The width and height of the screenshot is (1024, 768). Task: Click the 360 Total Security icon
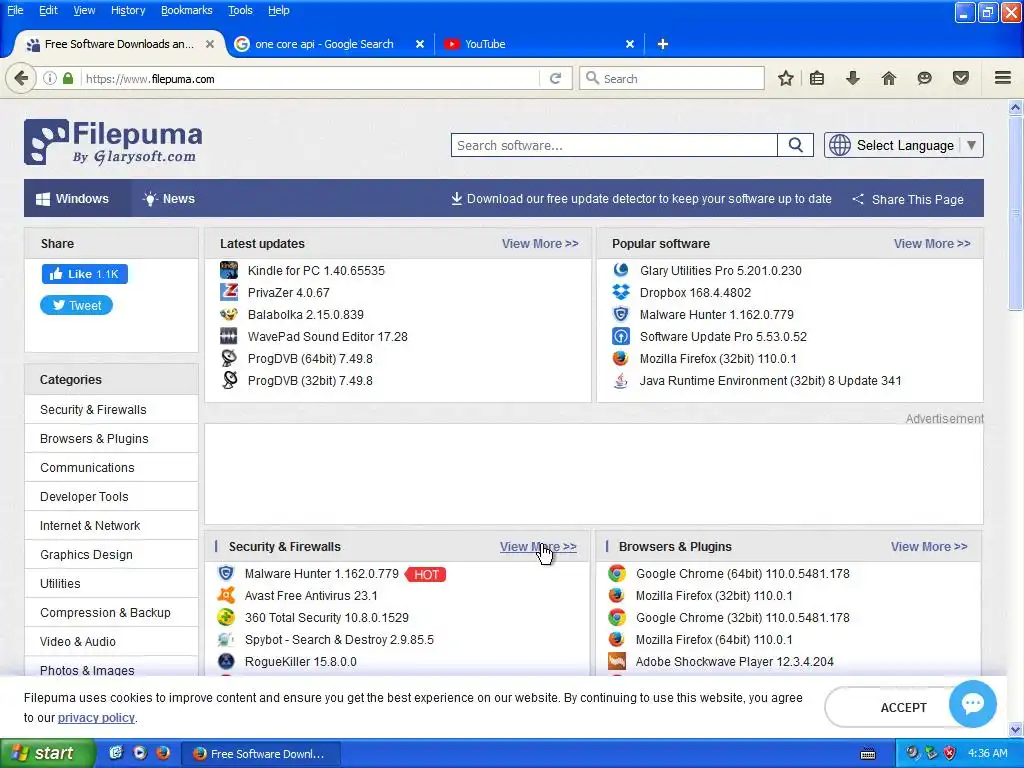point(226,617)
